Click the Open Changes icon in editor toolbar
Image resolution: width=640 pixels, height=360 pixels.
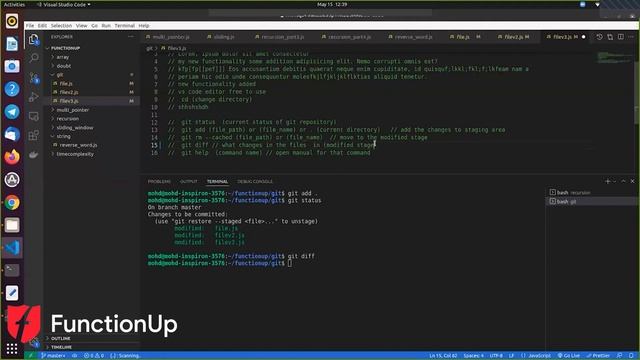tap(610, 37)
